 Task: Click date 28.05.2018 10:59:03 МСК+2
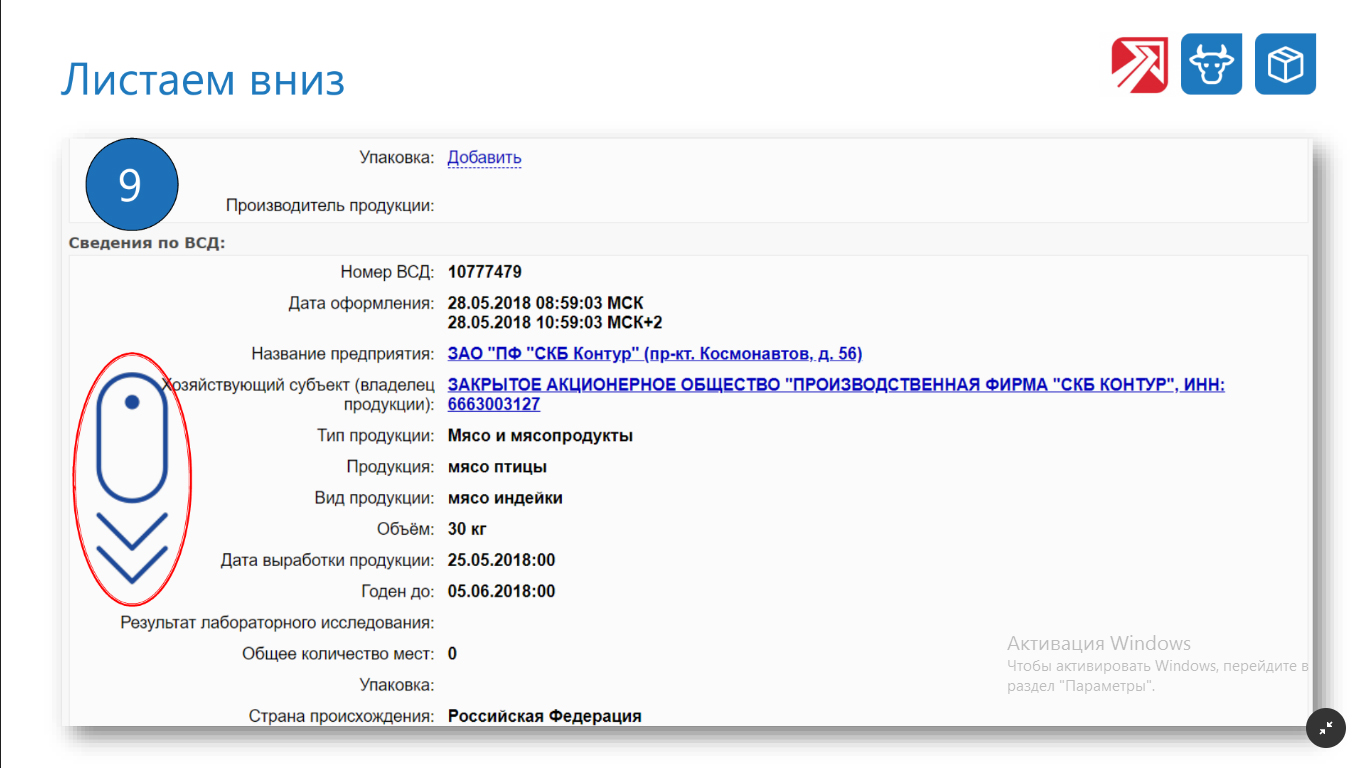click(555, 322)
